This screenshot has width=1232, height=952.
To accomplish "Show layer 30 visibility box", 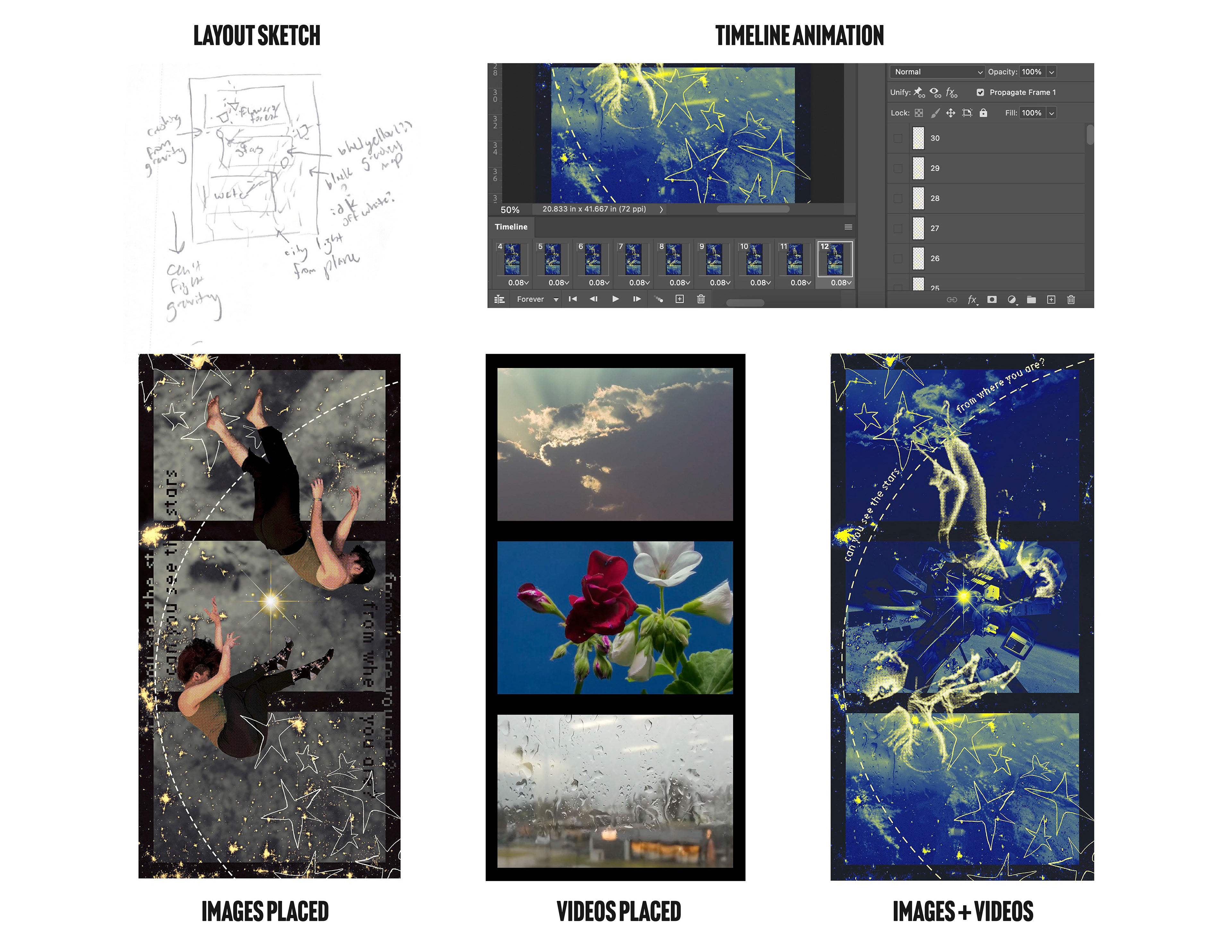I will [x=898, y=138].
